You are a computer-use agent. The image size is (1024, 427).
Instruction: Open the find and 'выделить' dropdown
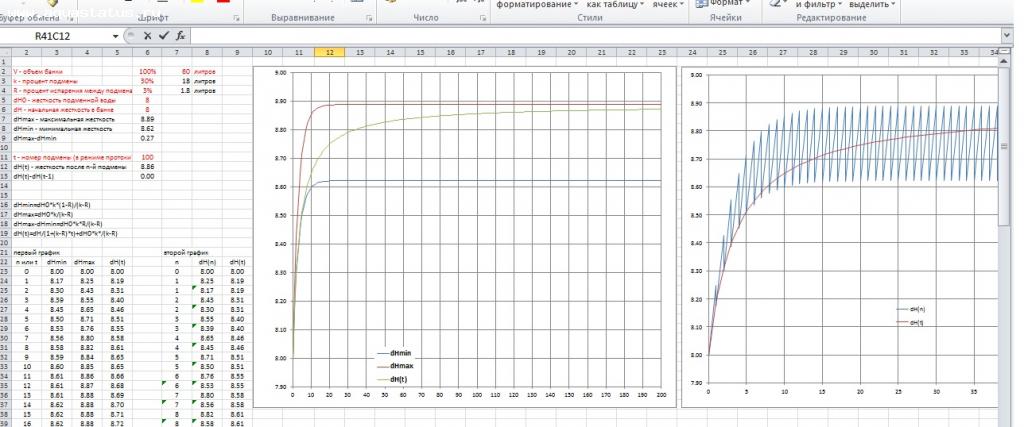point(873,4)
